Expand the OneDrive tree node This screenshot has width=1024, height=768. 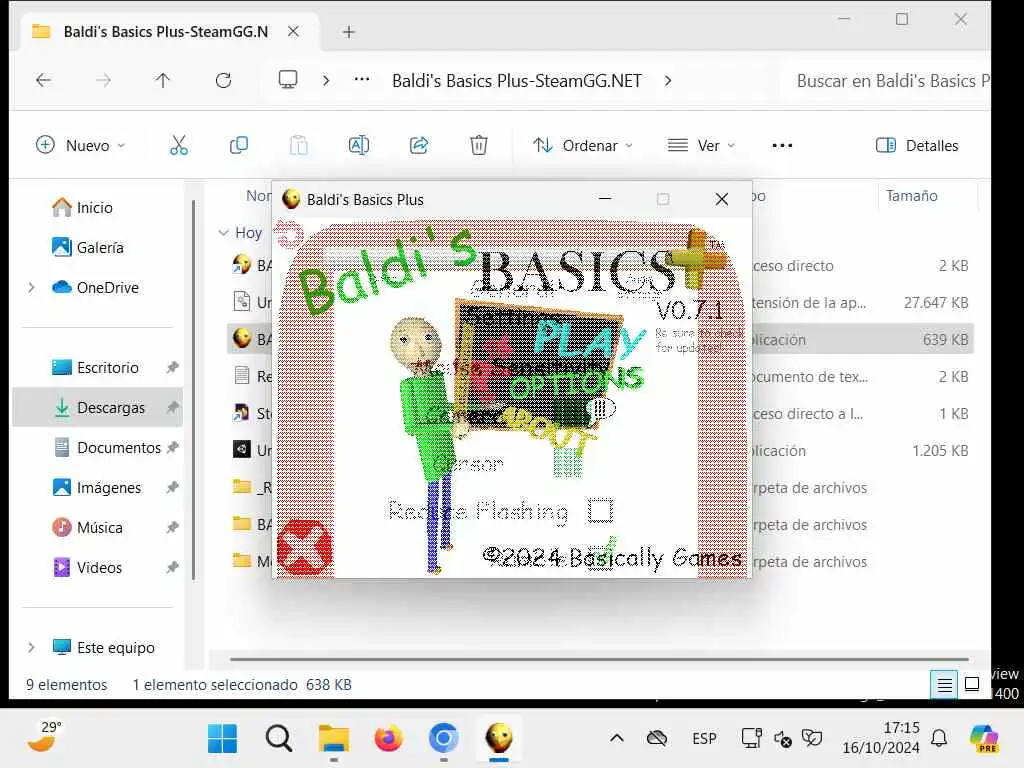[x=31, y=287]
